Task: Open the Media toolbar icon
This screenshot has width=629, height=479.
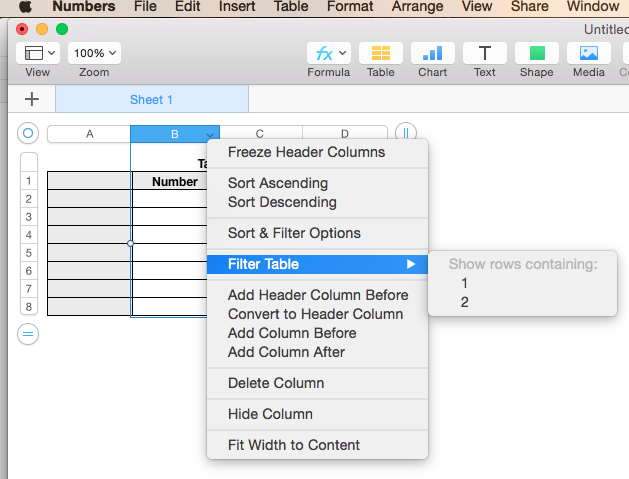Action: (x=589, y=53)
